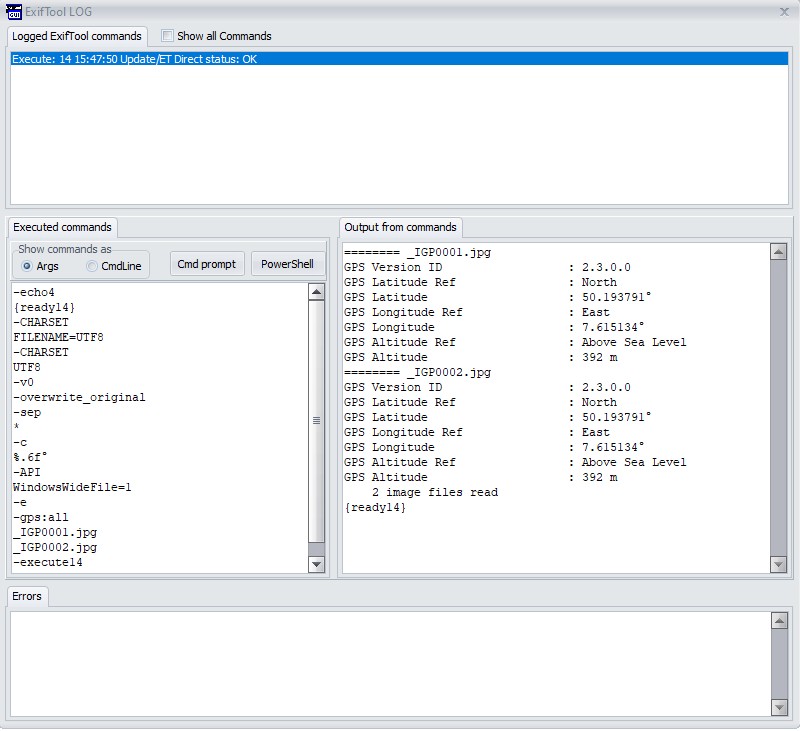Click the Errors panel scroll down arrow
Screen dimensions: 800x731
pyautogui.click(x=779, y=707)
